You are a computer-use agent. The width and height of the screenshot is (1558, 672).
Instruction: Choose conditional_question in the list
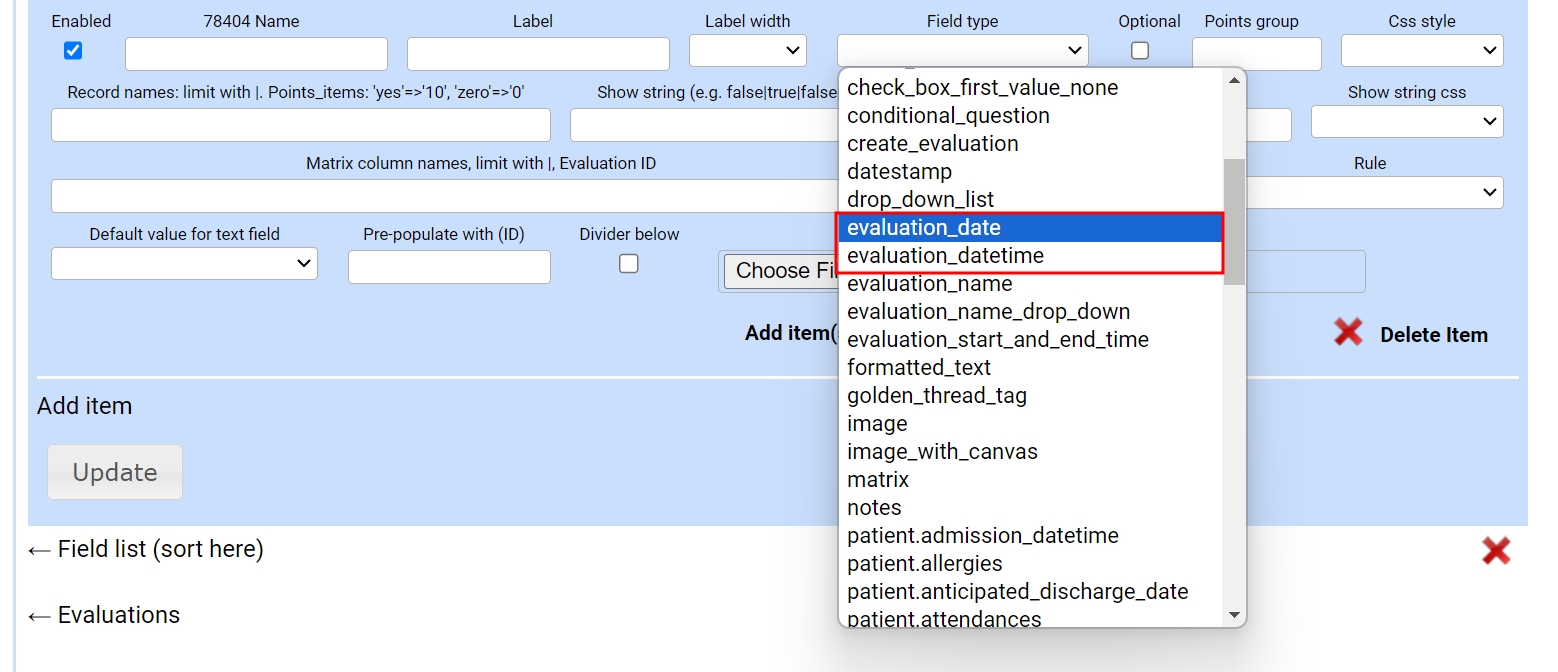pyautogui.click(x=948, y=116)
